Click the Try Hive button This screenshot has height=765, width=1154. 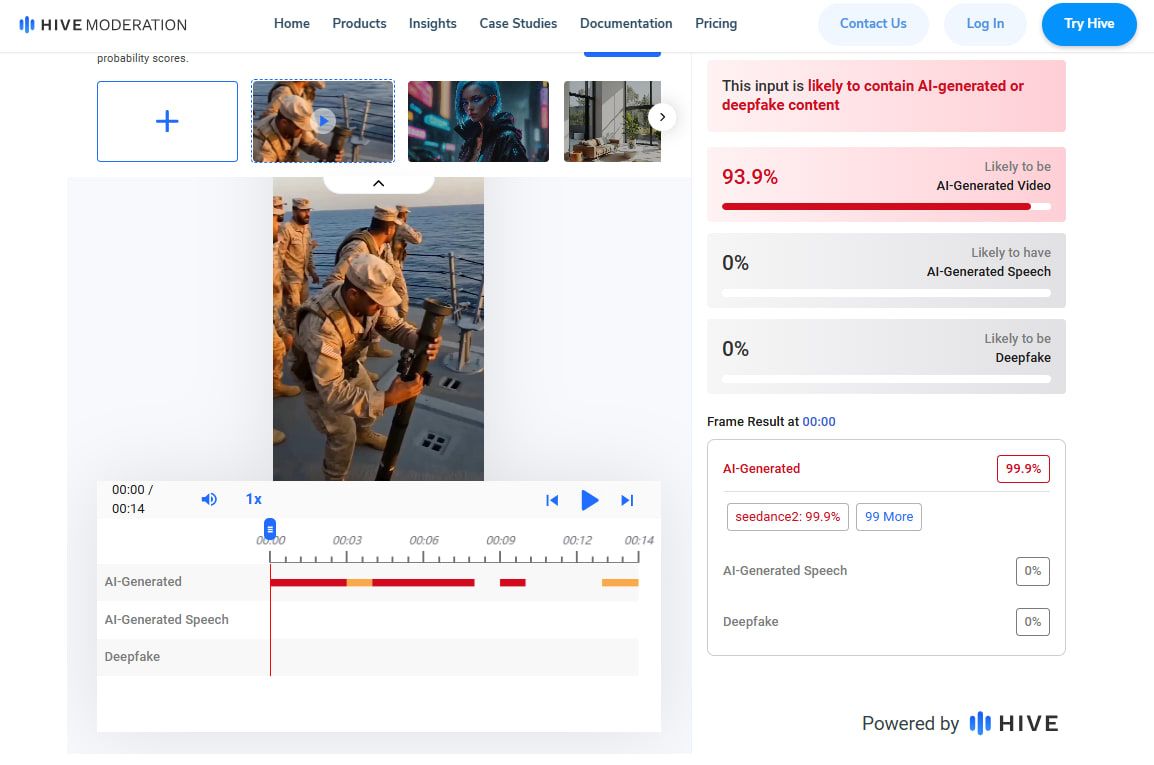(1088, 24)
